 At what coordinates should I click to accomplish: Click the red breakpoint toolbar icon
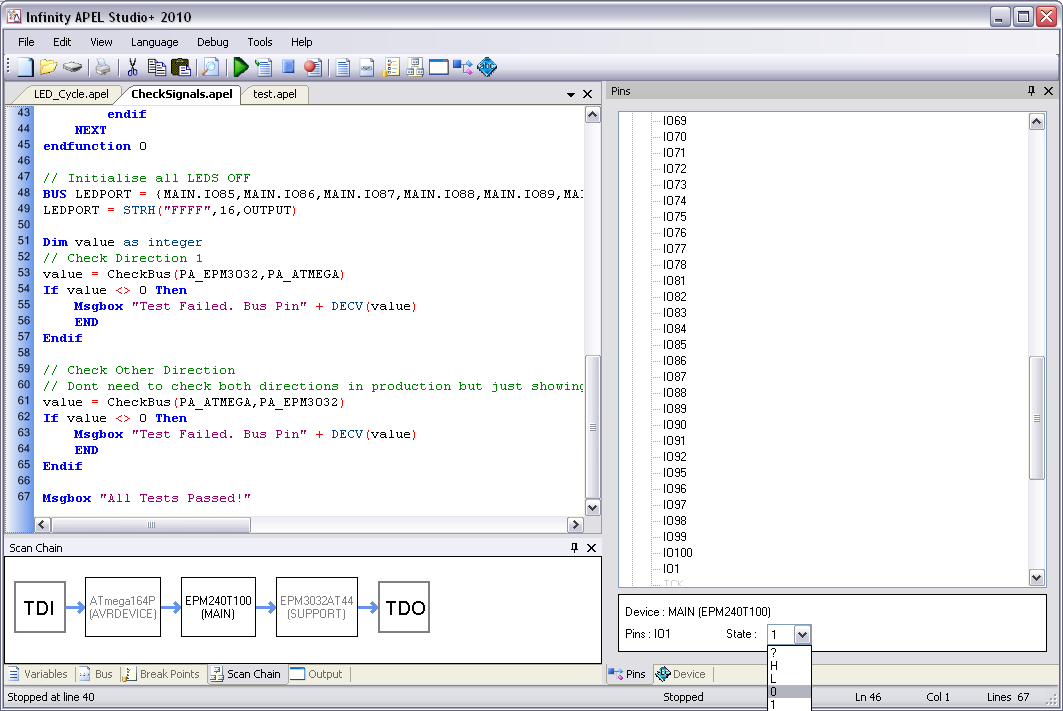(x=312, y=67)
